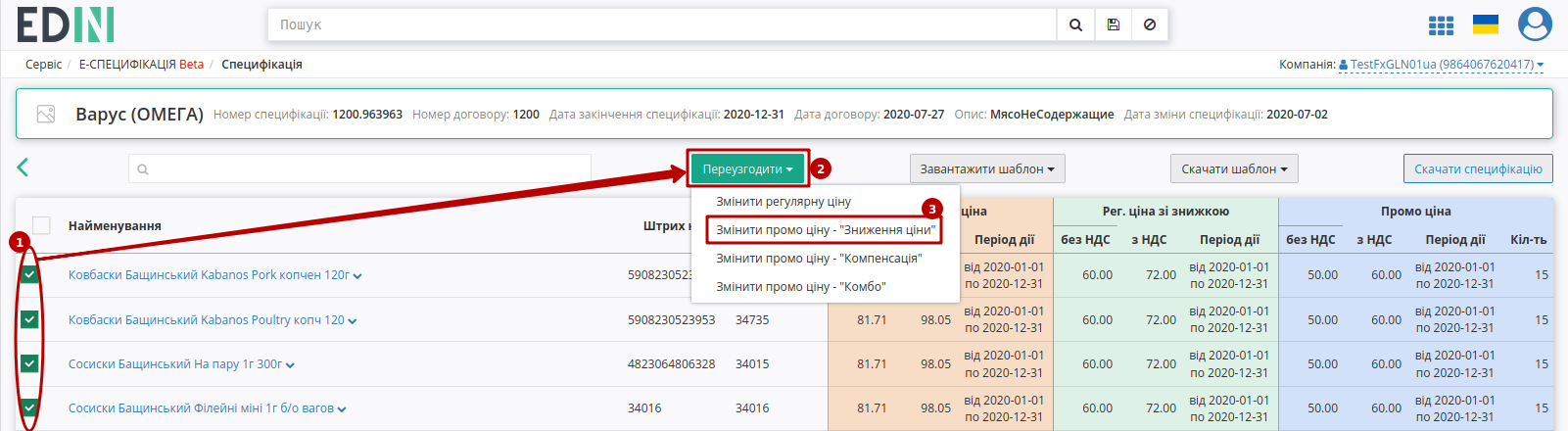Go to Е-СПЕЦИФІКАЦІЯ breadcrumb
1568x431 pixels.
click(141, 65)
